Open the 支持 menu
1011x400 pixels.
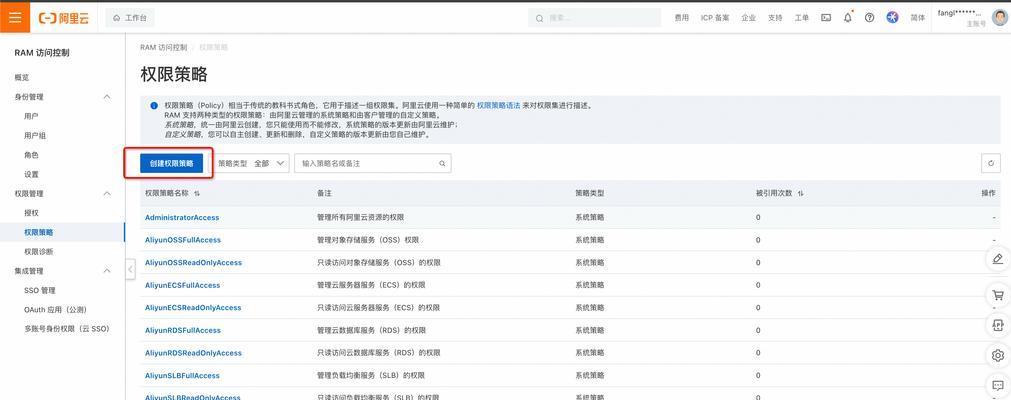pos(775,18)
